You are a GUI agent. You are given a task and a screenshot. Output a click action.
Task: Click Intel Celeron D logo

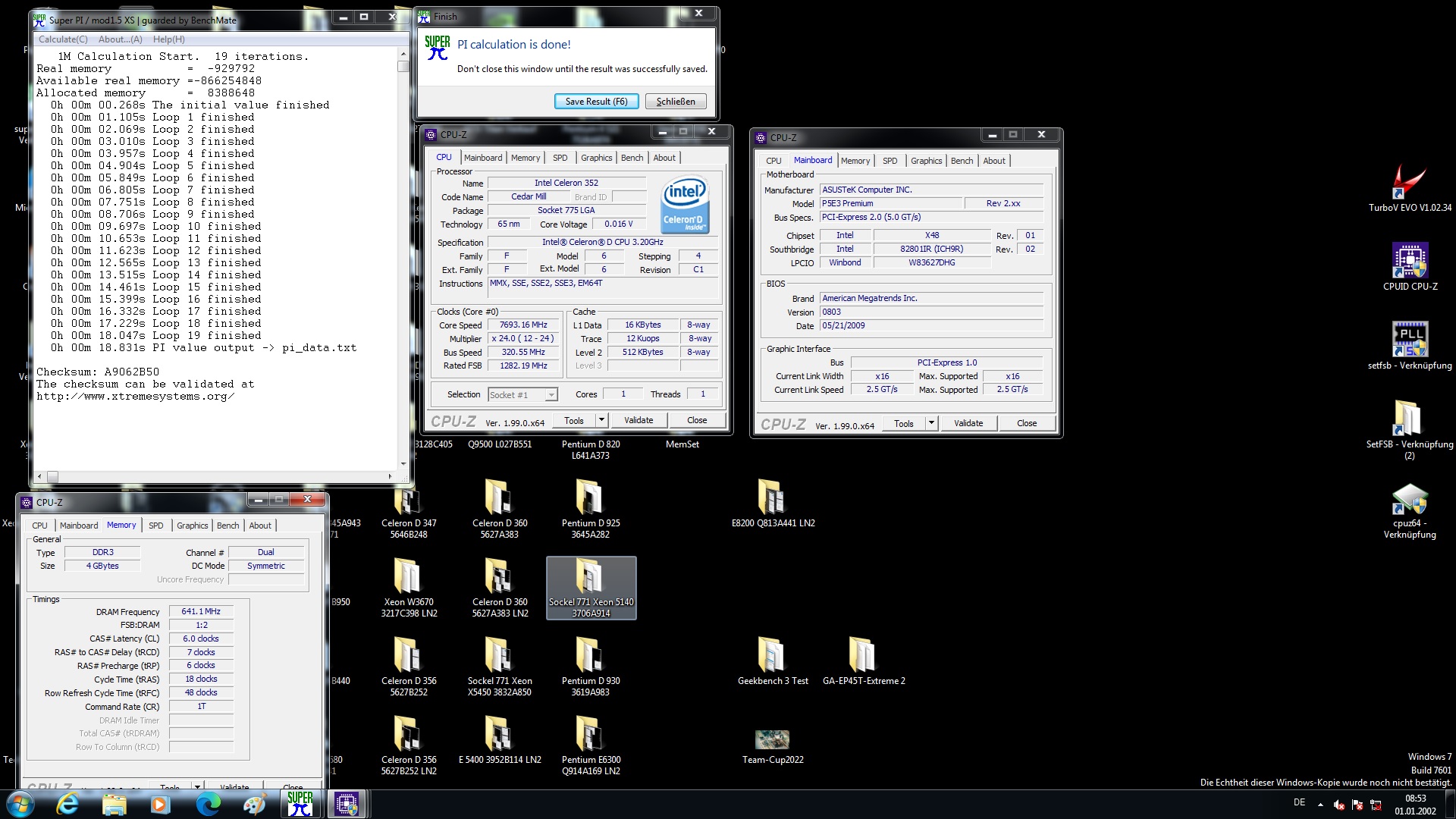point(685,205)
